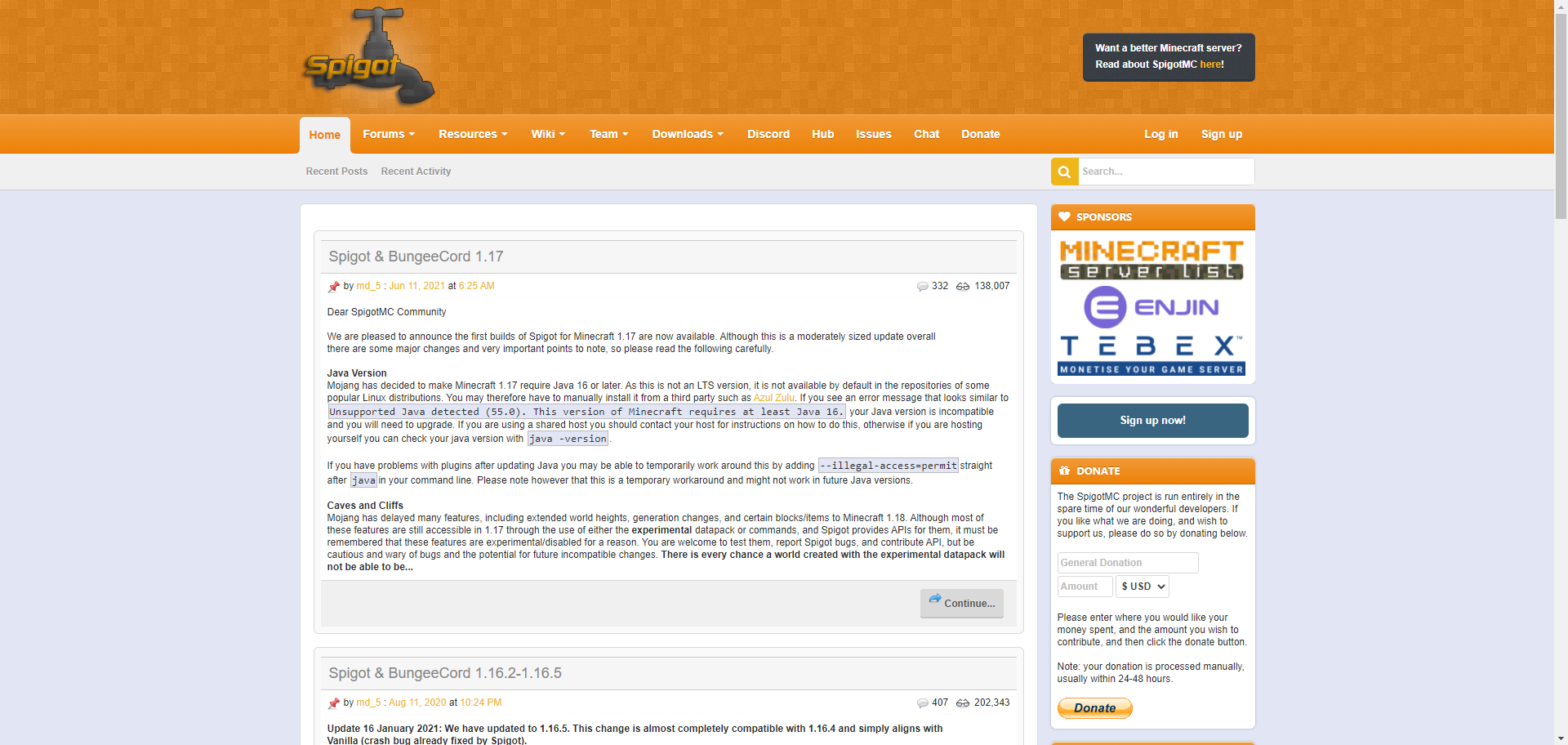Open Recent Activity
Image resolution: width=1568 pixels, height=745 pixels.
416,172
